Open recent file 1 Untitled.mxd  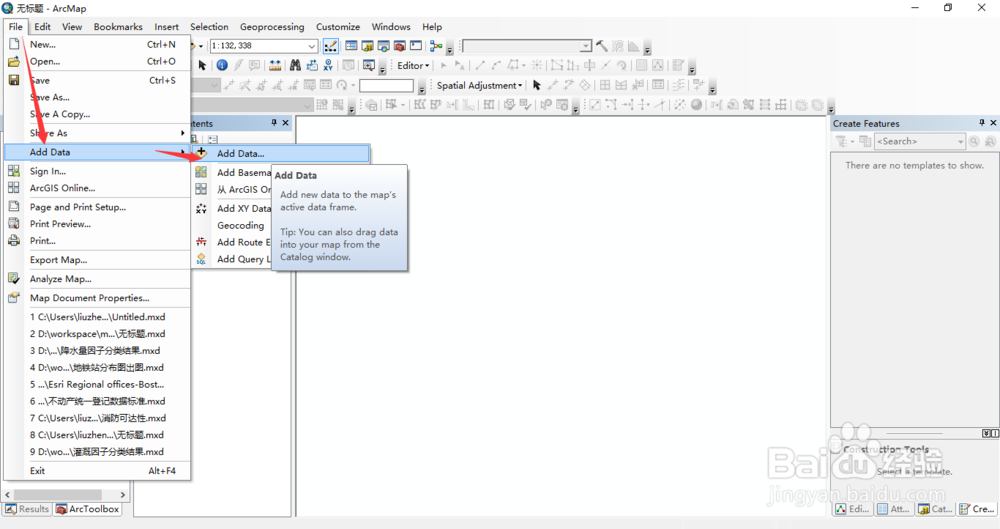[x=97, y=317]
